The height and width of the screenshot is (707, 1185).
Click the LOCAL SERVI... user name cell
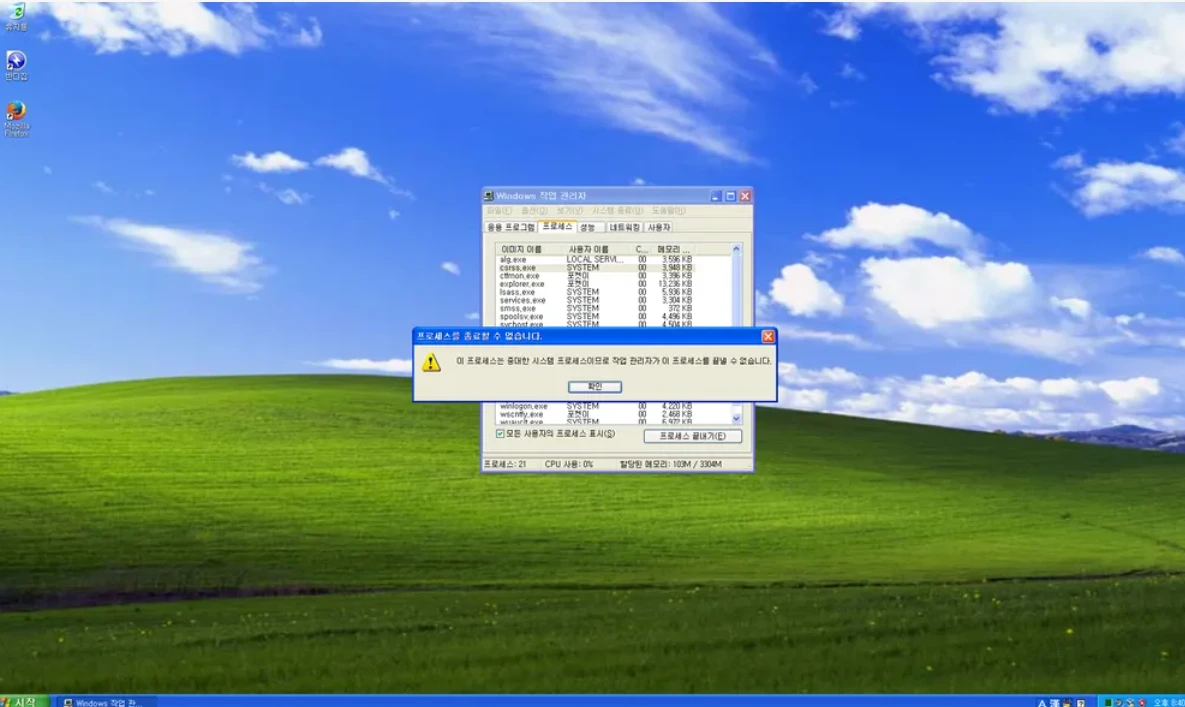click(595, 259)
